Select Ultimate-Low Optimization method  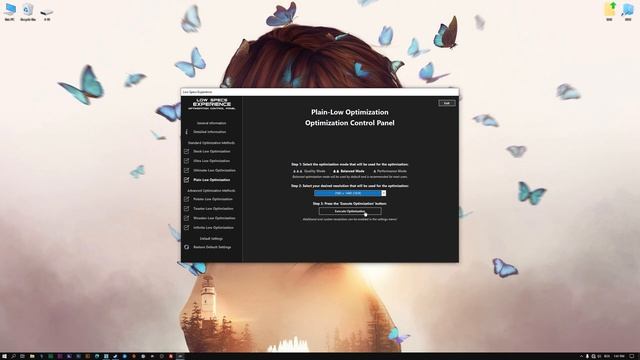click(214, 170)
